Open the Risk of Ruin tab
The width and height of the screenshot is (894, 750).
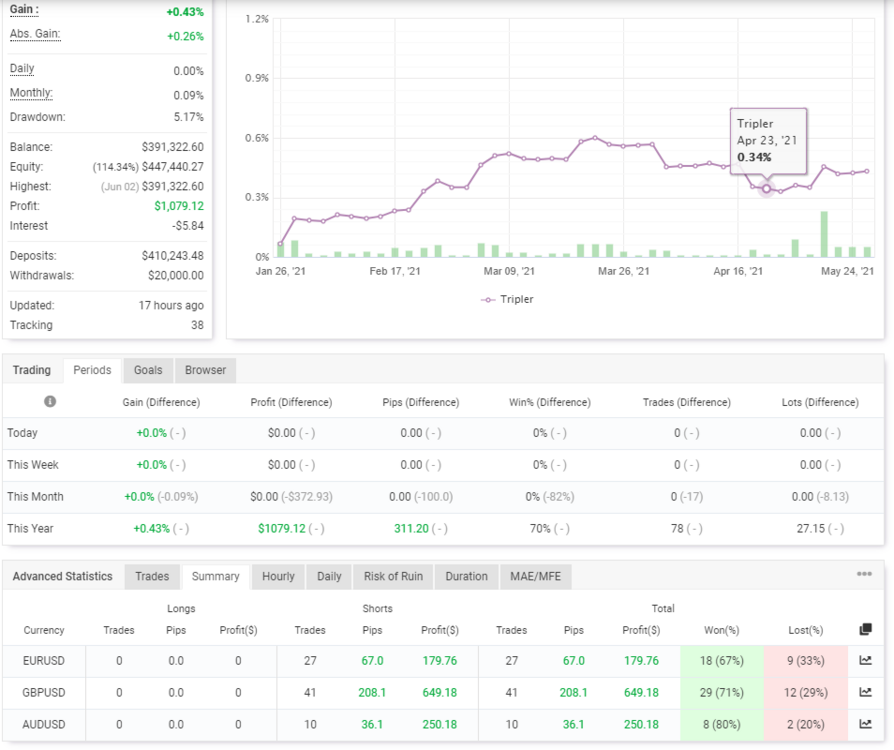click(393, 577)
